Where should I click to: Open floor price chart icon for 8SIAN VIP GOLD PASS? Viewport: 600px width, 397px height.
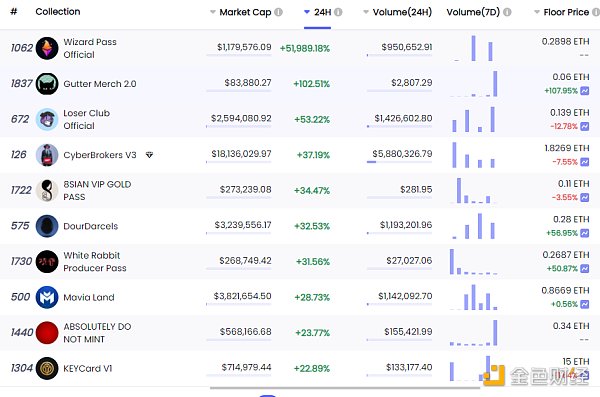[x=585, y=198]
